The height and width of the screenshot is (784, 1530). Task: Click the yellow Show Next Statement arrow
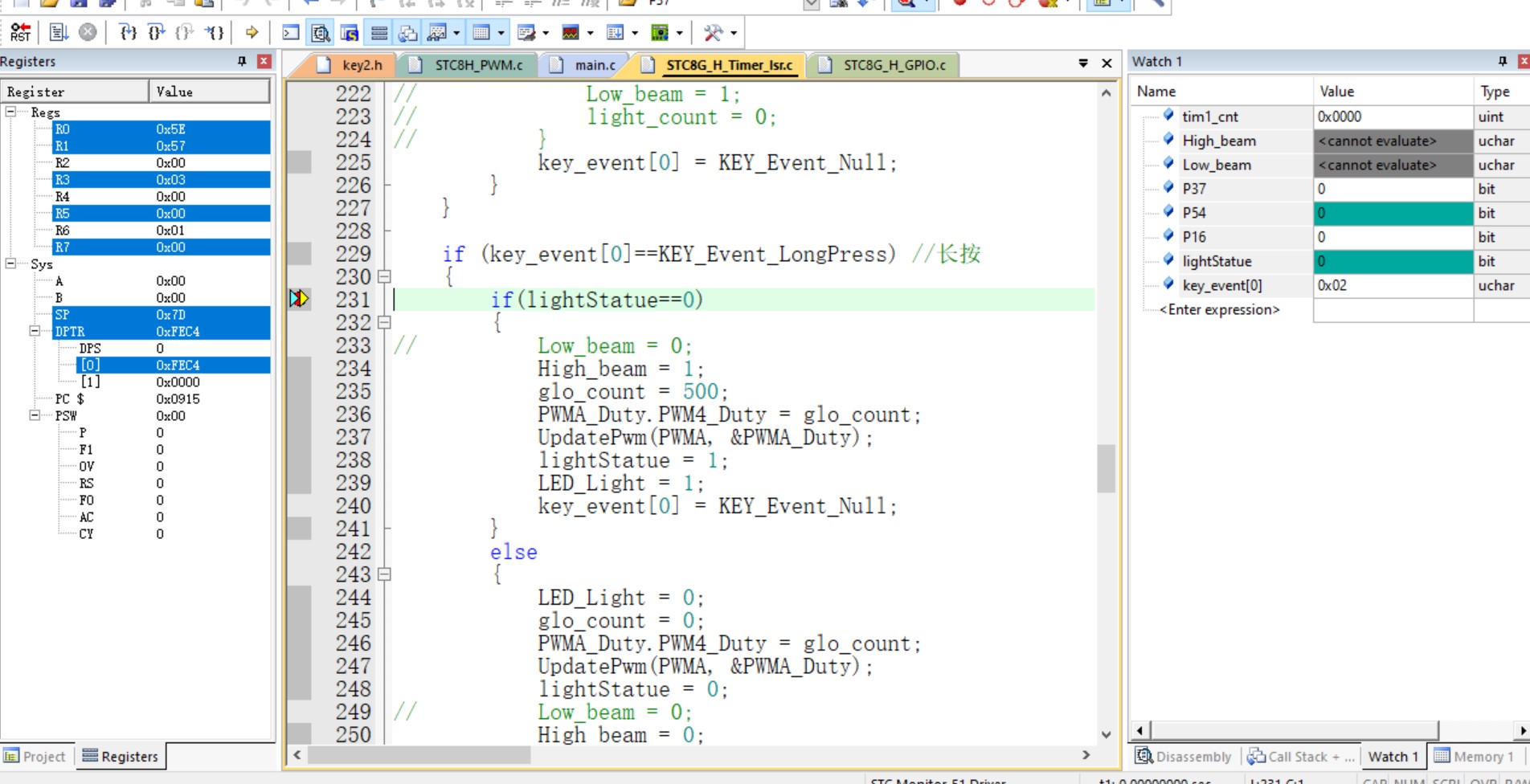pos(252,33)
